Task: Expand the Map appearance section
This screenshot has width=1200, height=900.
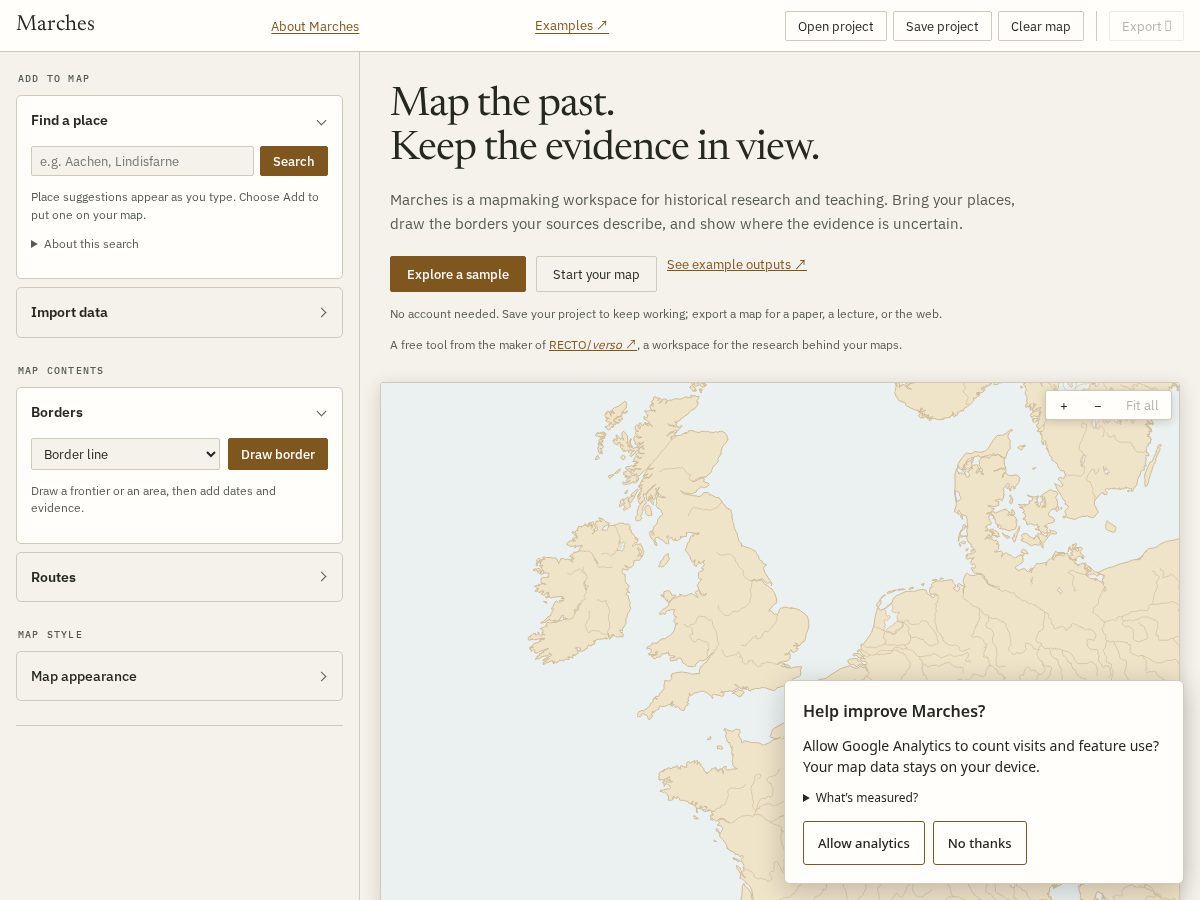Action: tap(179, 676)
